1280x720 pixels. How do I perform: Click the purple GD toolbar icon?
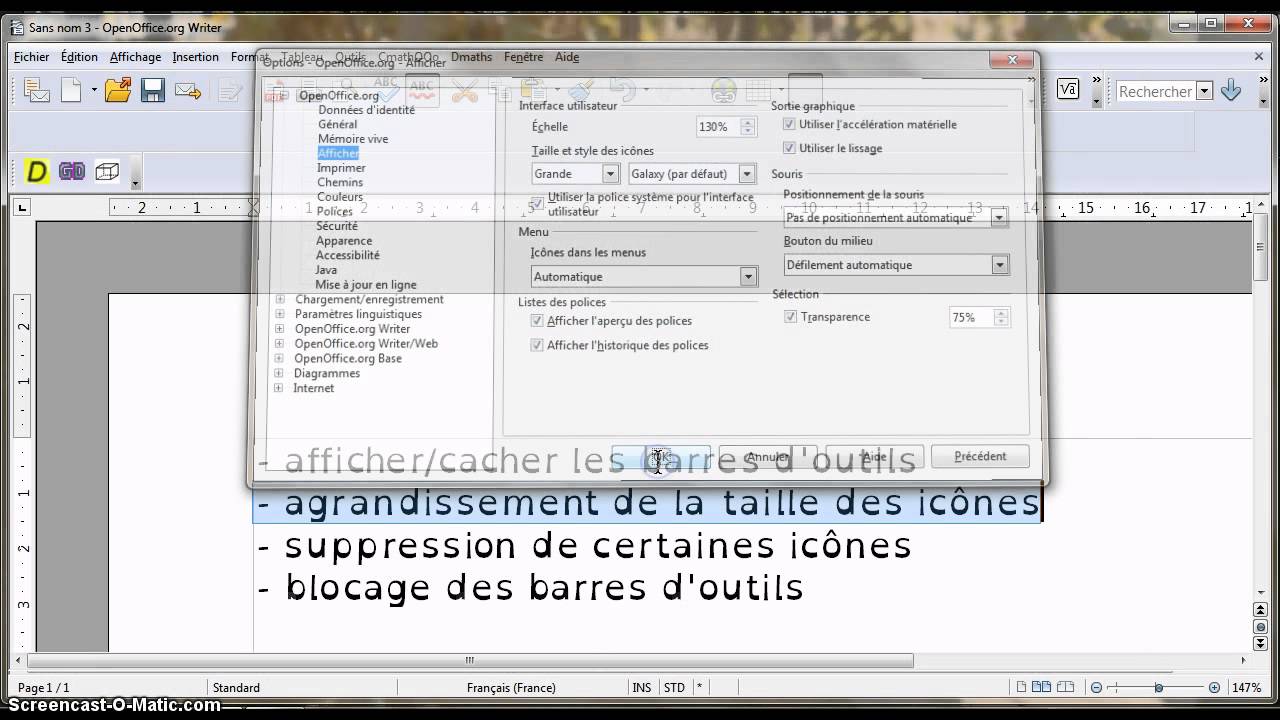click(72, 172)
